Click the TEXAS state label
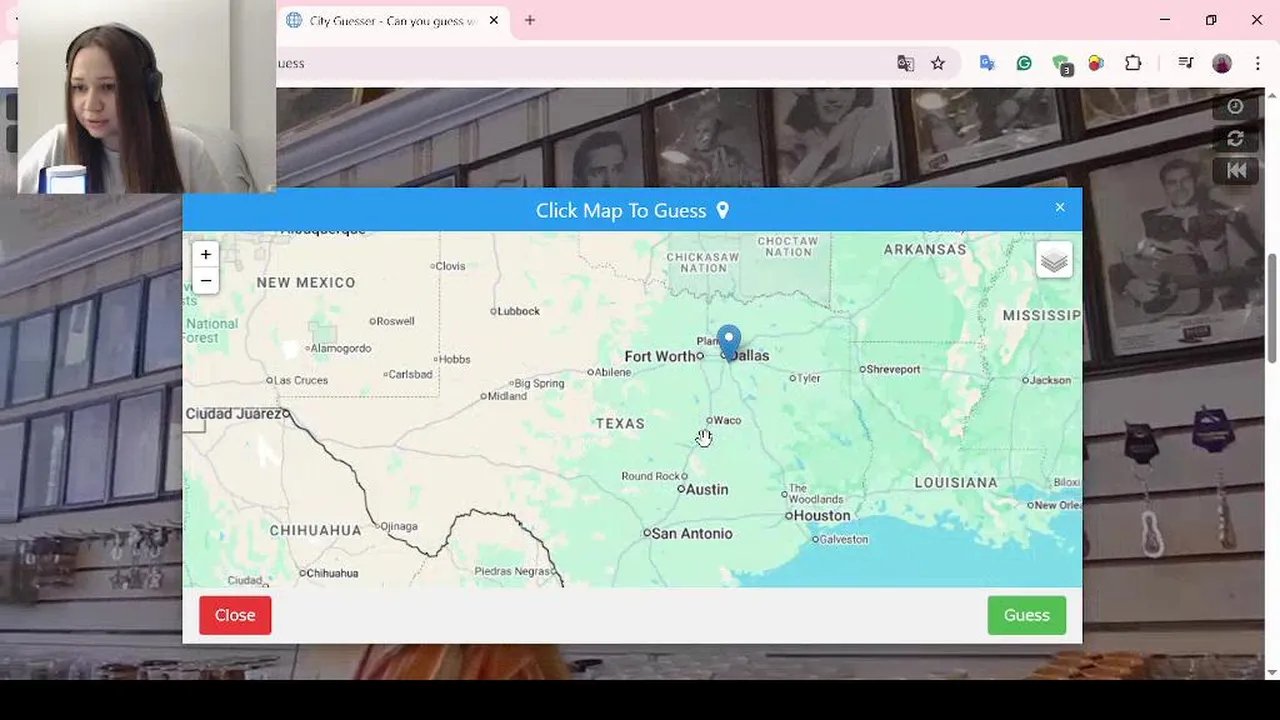 click(620, 424)
